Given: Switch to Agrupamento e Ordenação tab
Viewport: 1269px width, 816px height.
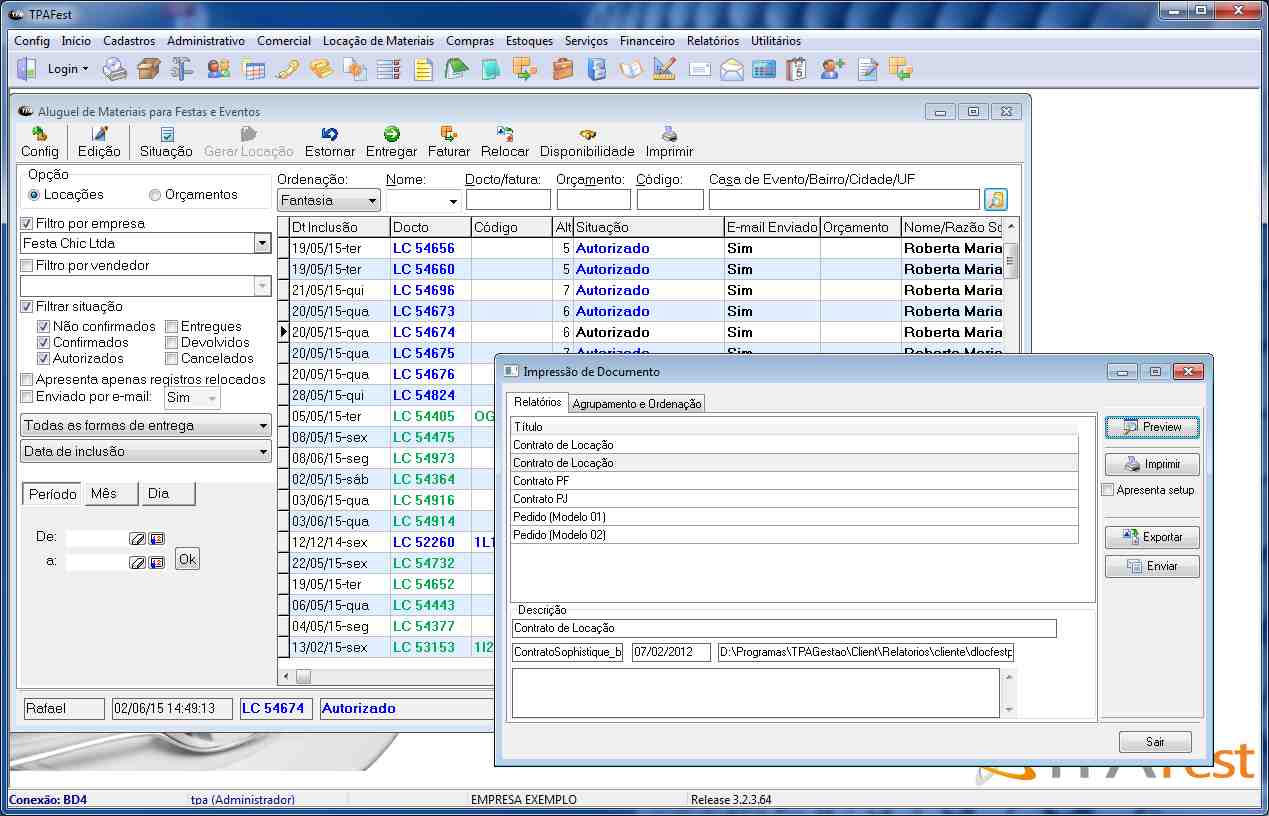Looking at the screenshot, I should click(637, 404).
